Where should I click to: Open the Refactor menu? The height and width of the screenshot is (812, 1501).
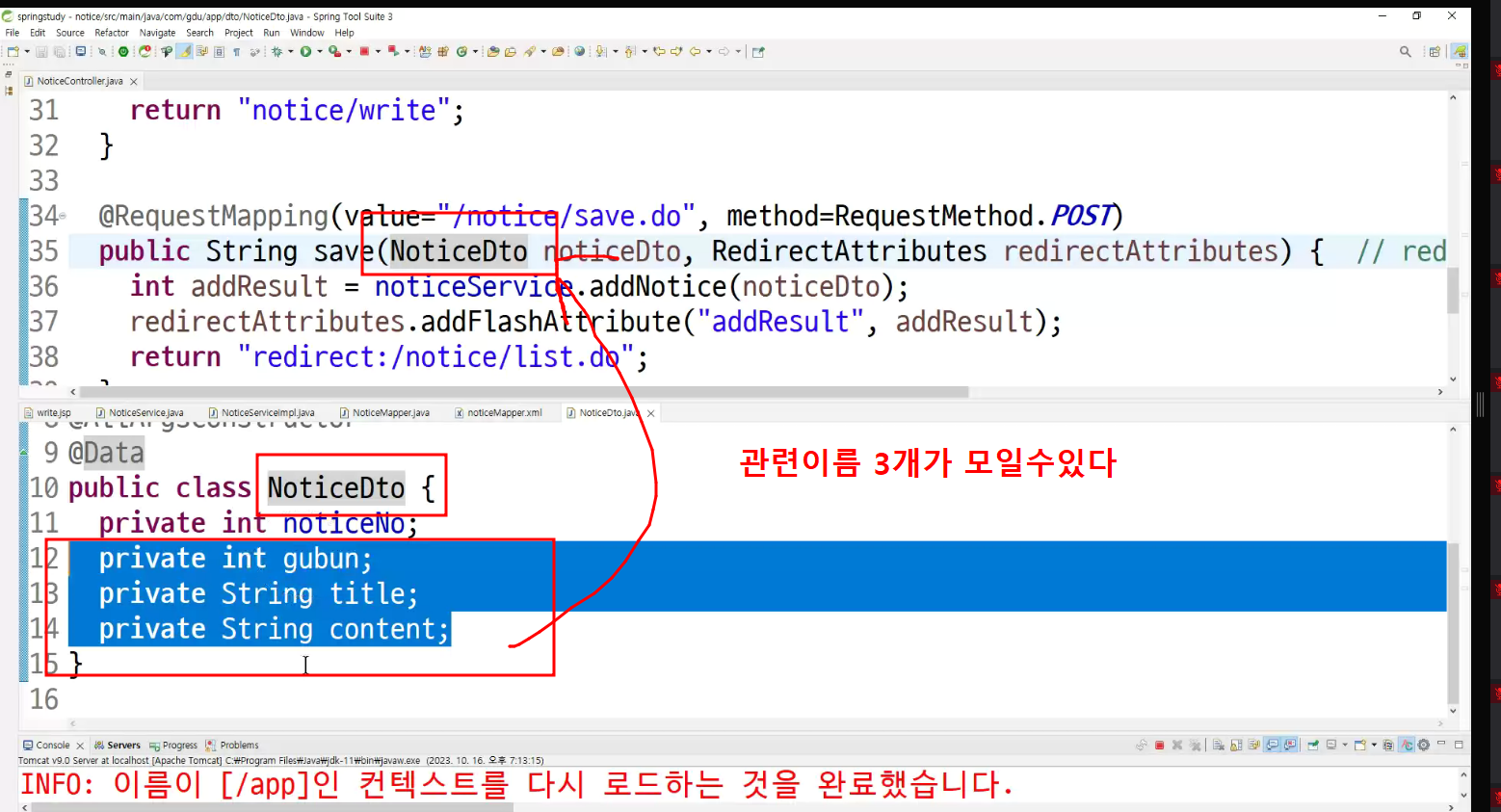pos(112,33)
